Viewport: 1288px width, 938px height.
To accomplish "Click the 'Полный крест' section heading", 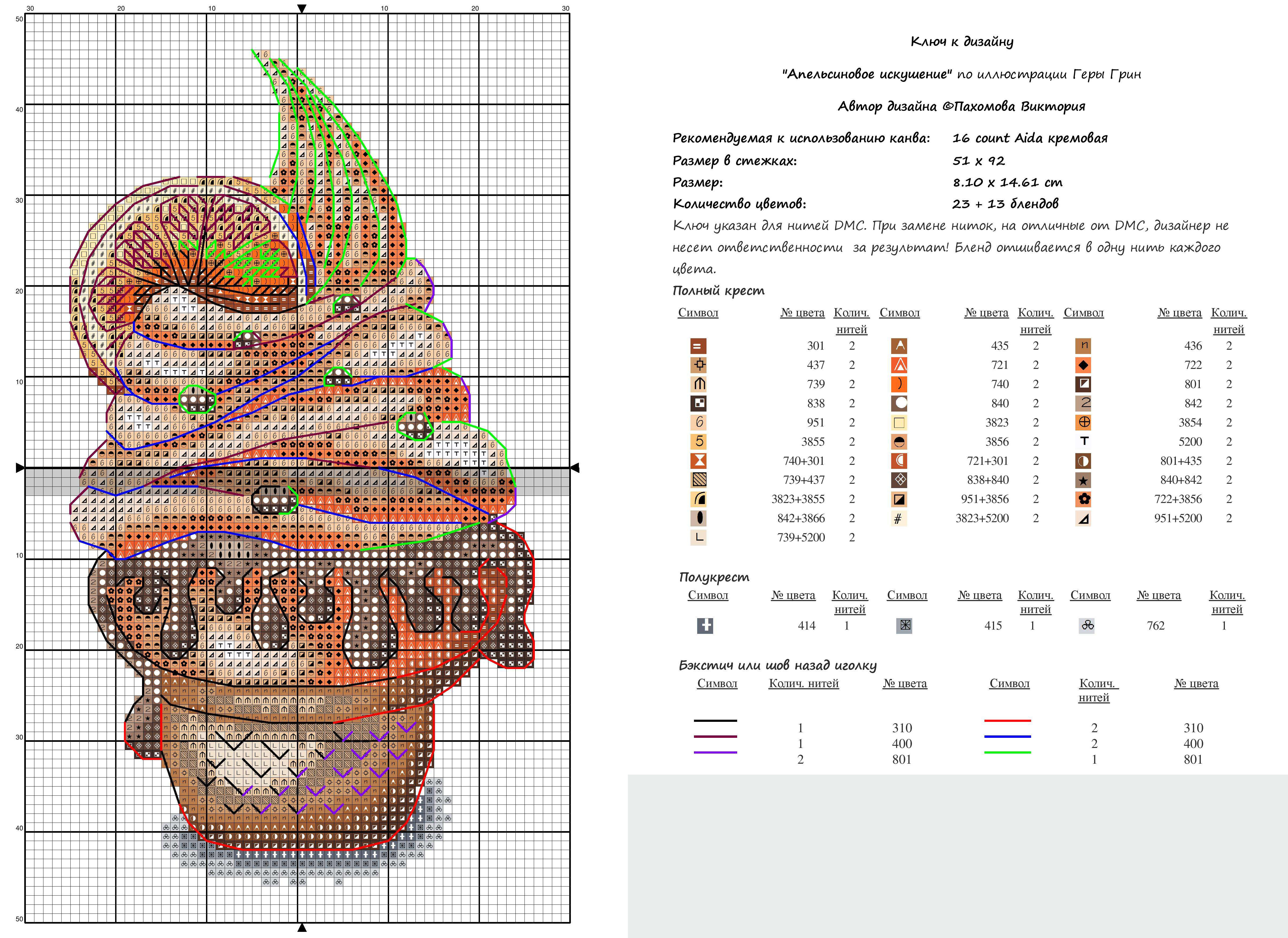I will (718, 291).
